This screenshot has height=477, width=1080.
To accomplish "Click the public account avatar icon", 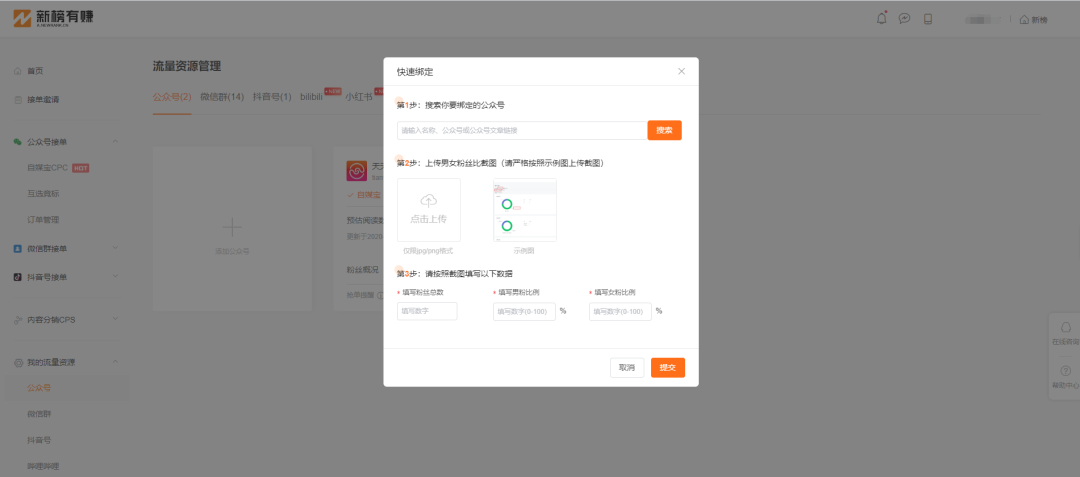I will tap(356, 171).
